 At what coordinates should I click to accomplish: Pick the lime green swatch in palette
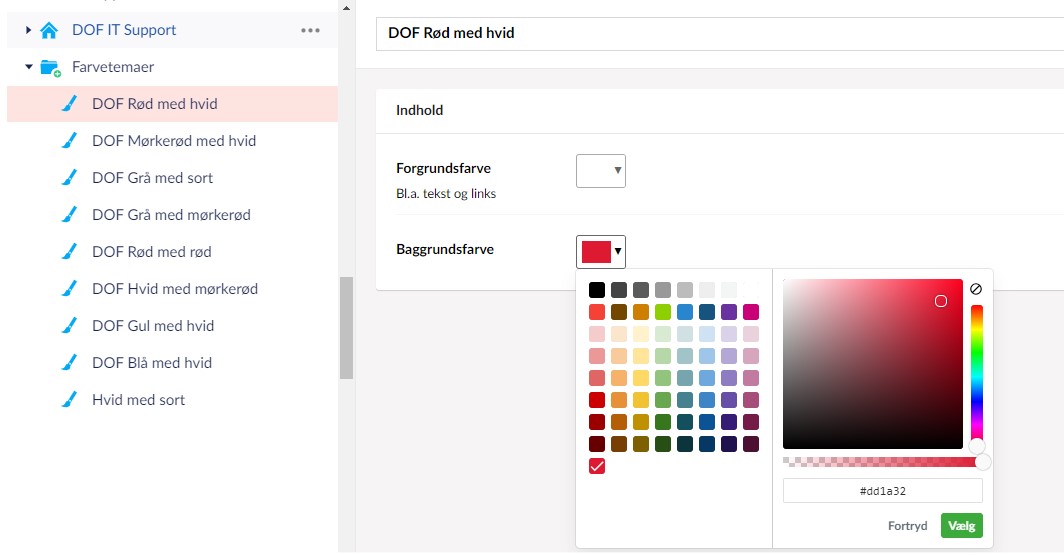click(663, 312)
